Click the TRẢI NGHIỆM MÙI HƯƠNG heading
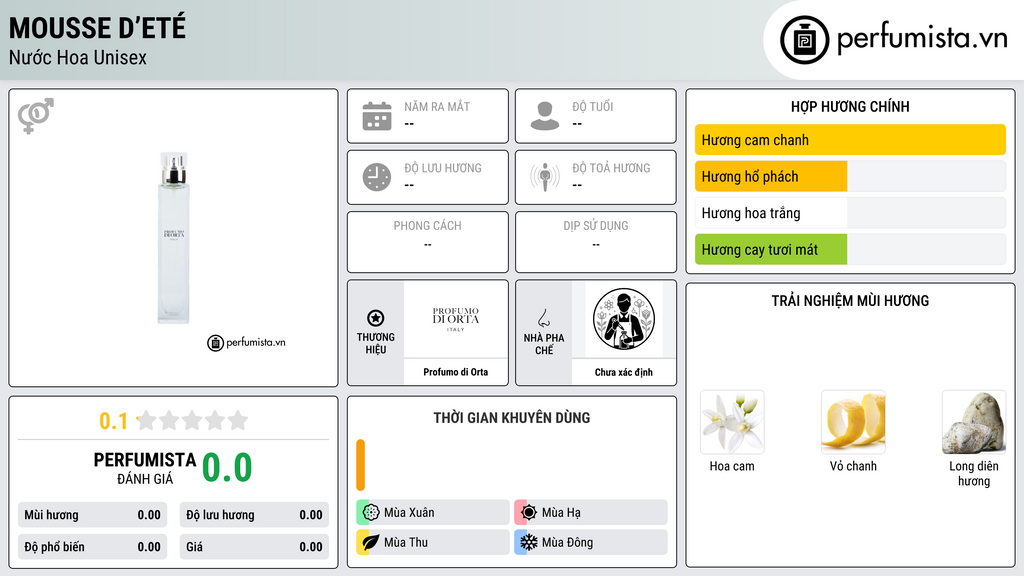This screenshot has height=576, width=1024. tap(850, 301)
